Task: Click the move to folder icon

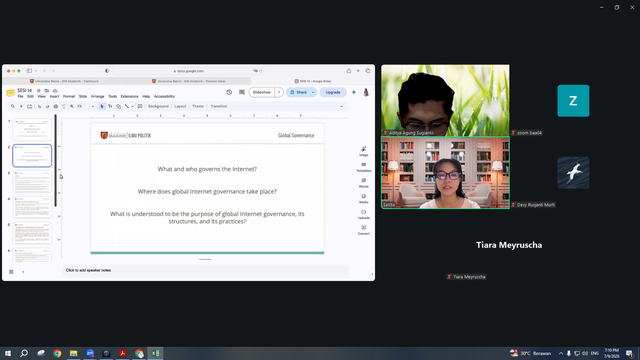Action: (47, 91)
